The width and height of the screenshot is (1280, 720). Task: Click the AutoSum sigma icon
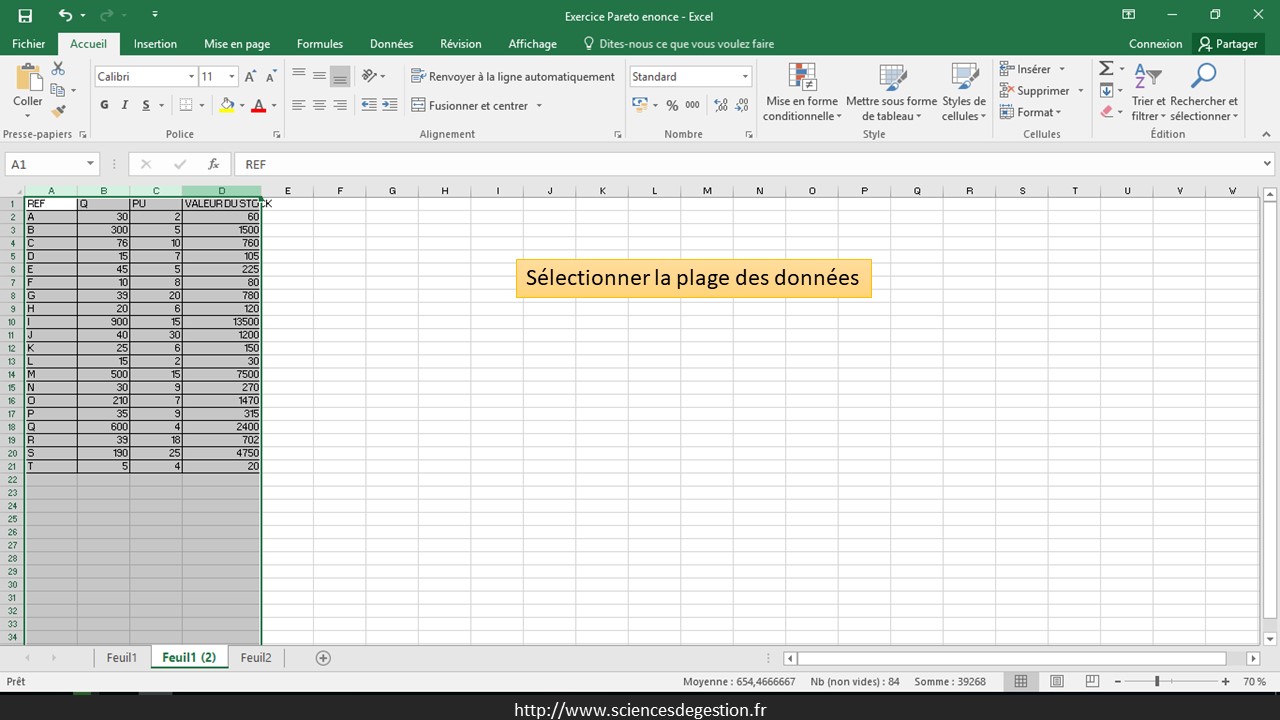(x=1106, y=68)
